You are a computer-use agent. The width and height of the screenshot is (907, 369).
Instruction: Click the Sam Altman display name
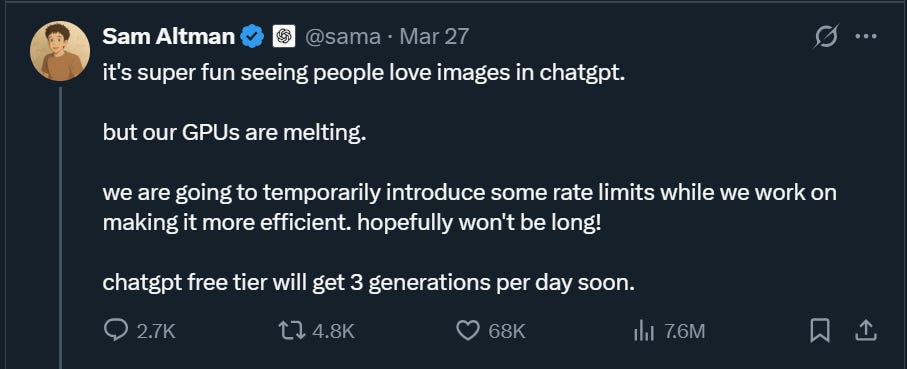(168, 37)
